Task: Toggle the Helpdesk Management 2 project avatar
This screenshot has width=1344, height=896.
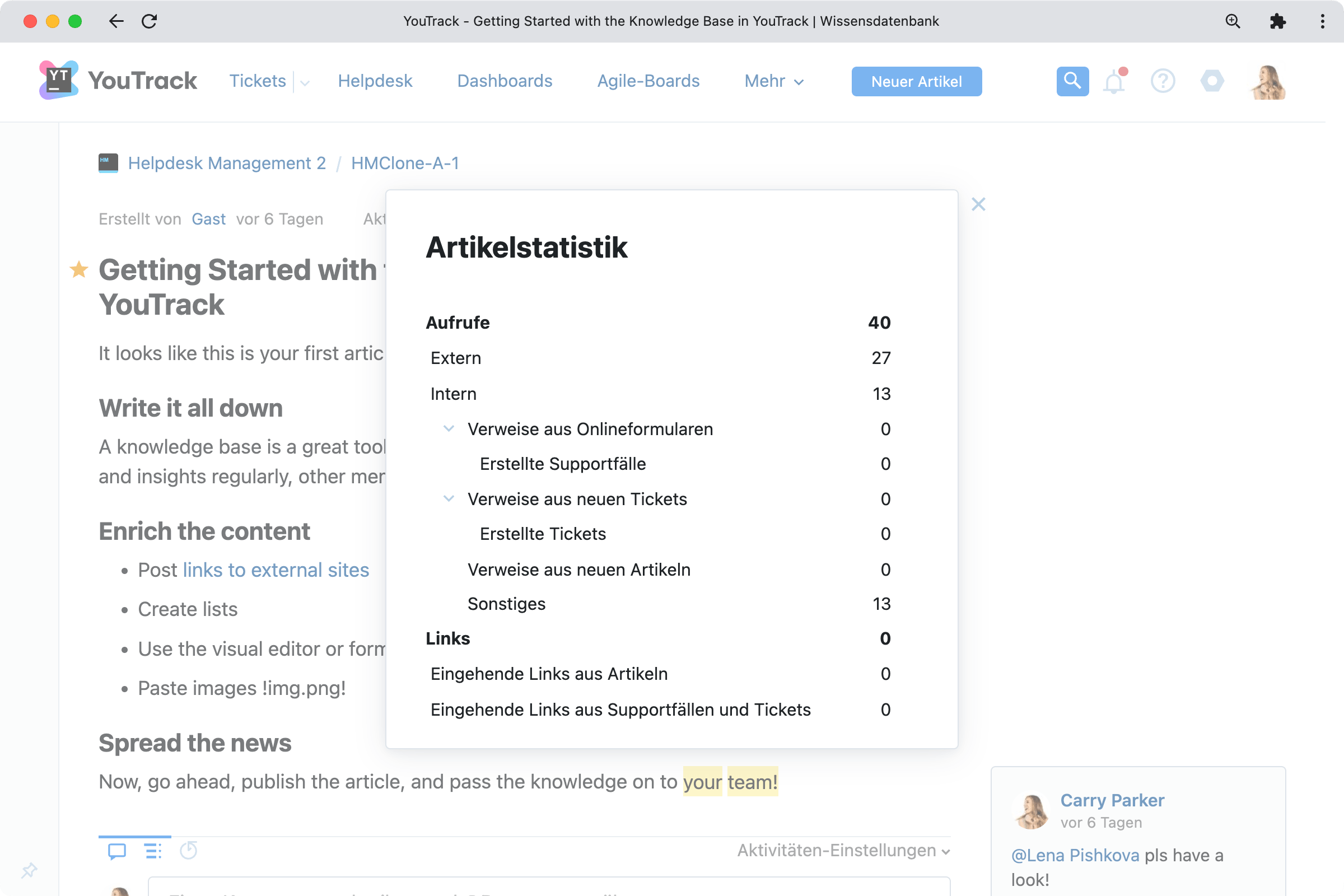Action: [107, 163]
